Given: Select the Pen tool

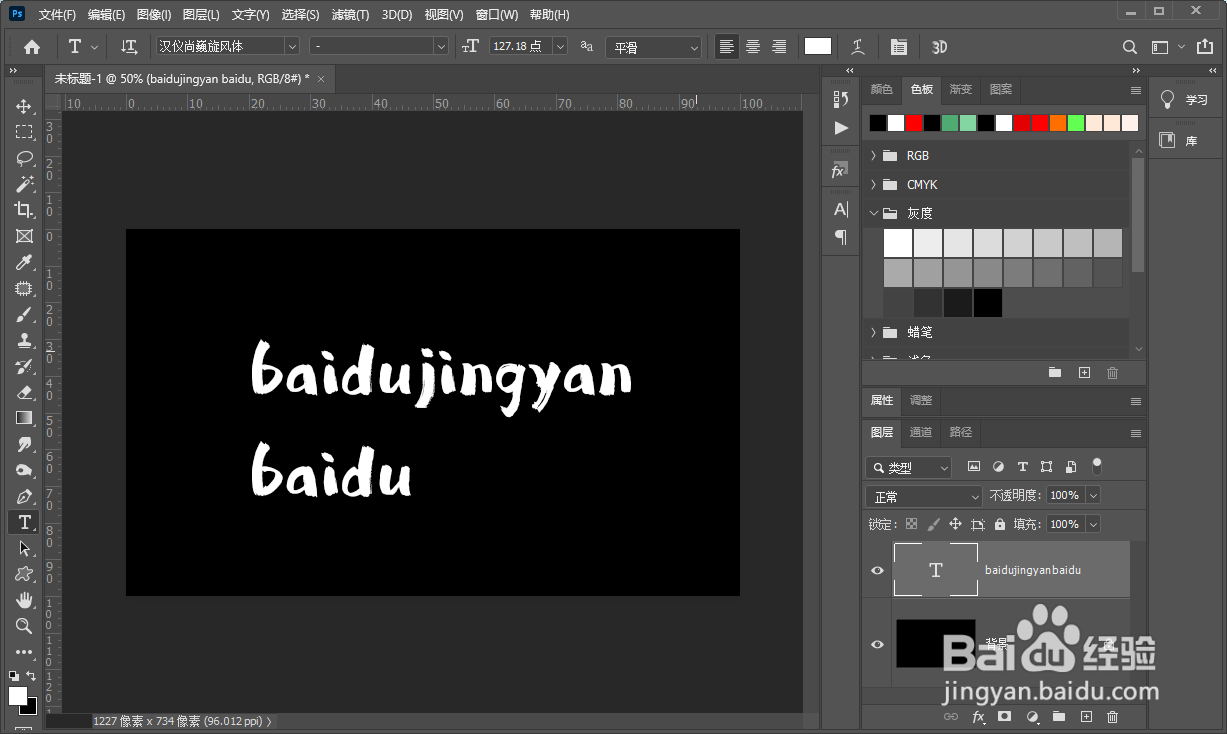Looking at the screenshot, I should click(x=24, y=496).
